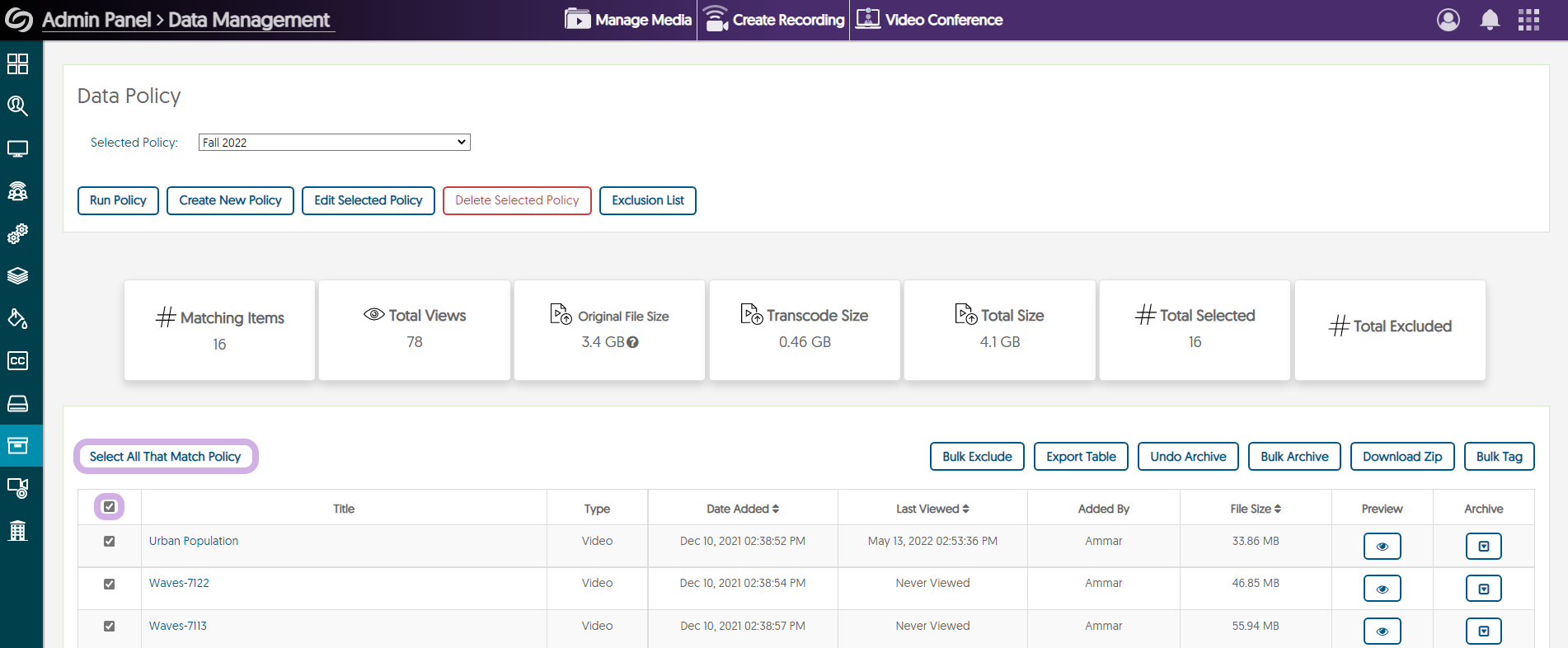Open the user profile icon

point(1448,20)
